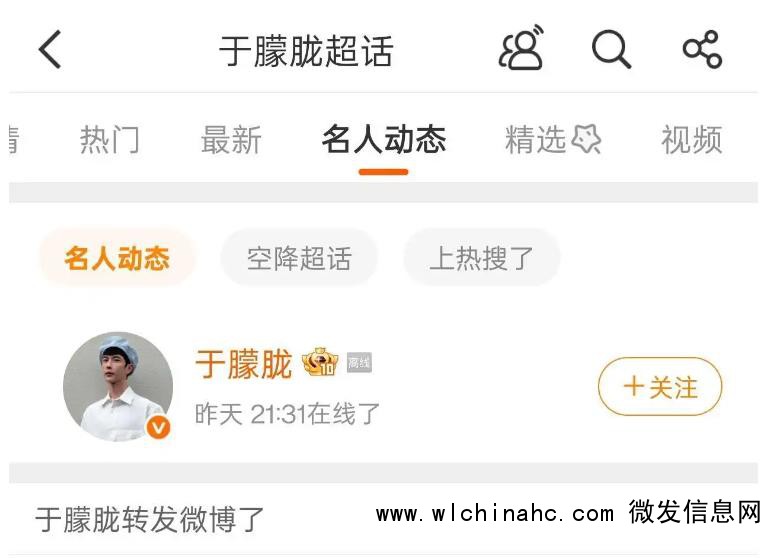Switch to the 最新 tab

(231, 140)
